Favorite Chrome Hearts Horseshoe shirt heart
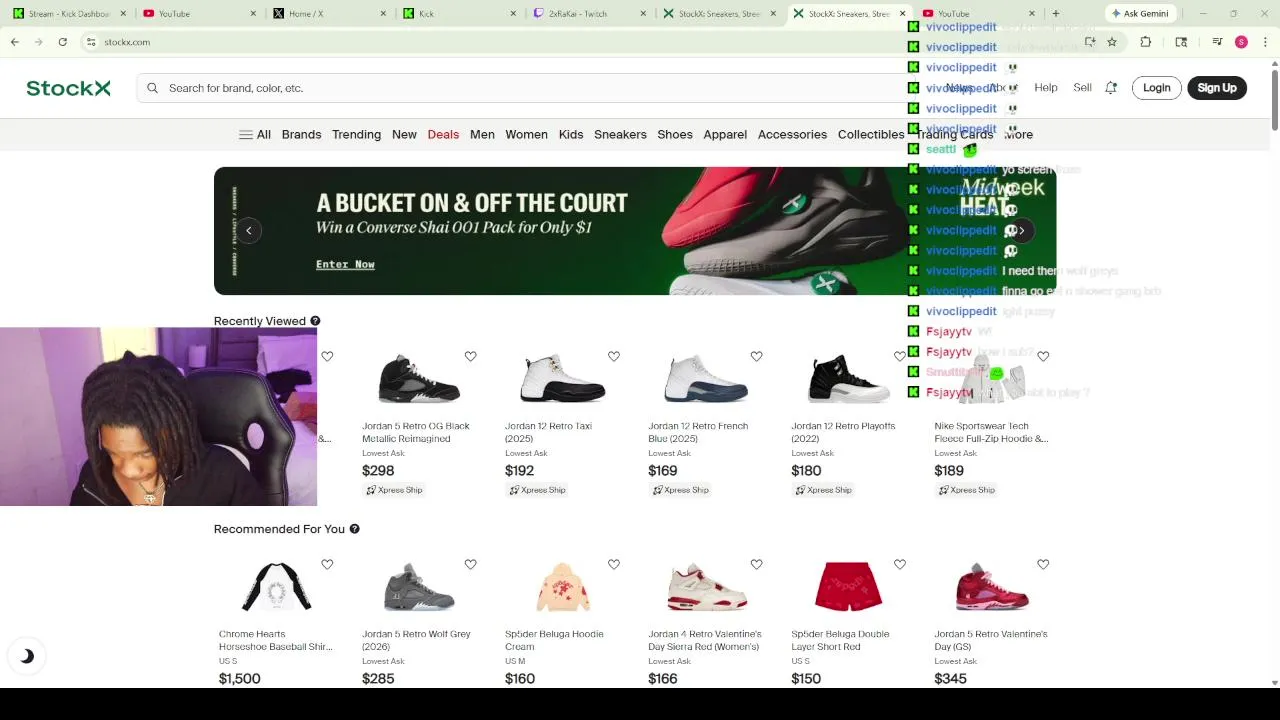Screen dimensions: 1280x720 [x=327, y=564]
